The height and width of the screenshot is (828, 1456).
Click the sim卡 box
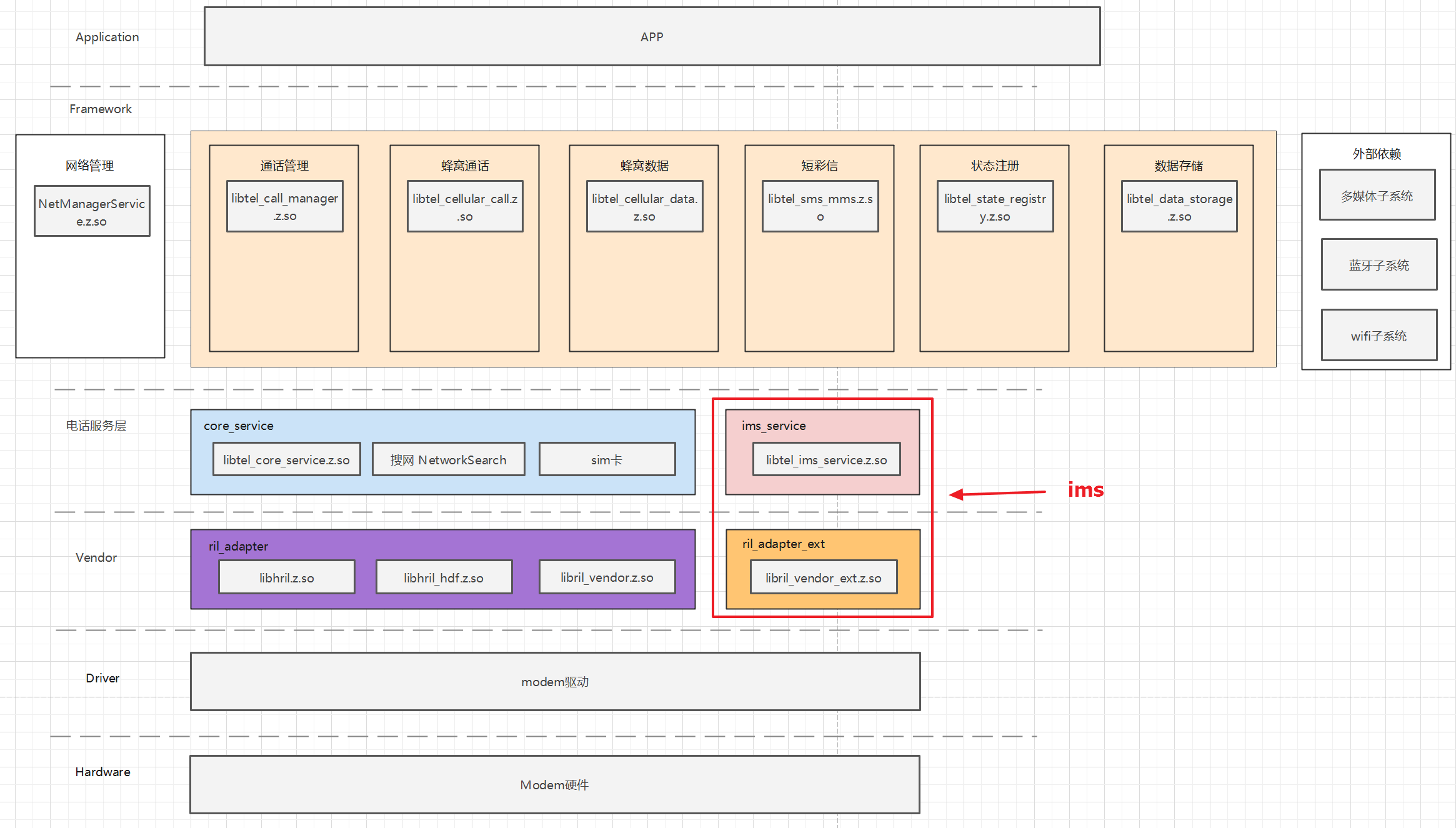click(x=607, y=460)
